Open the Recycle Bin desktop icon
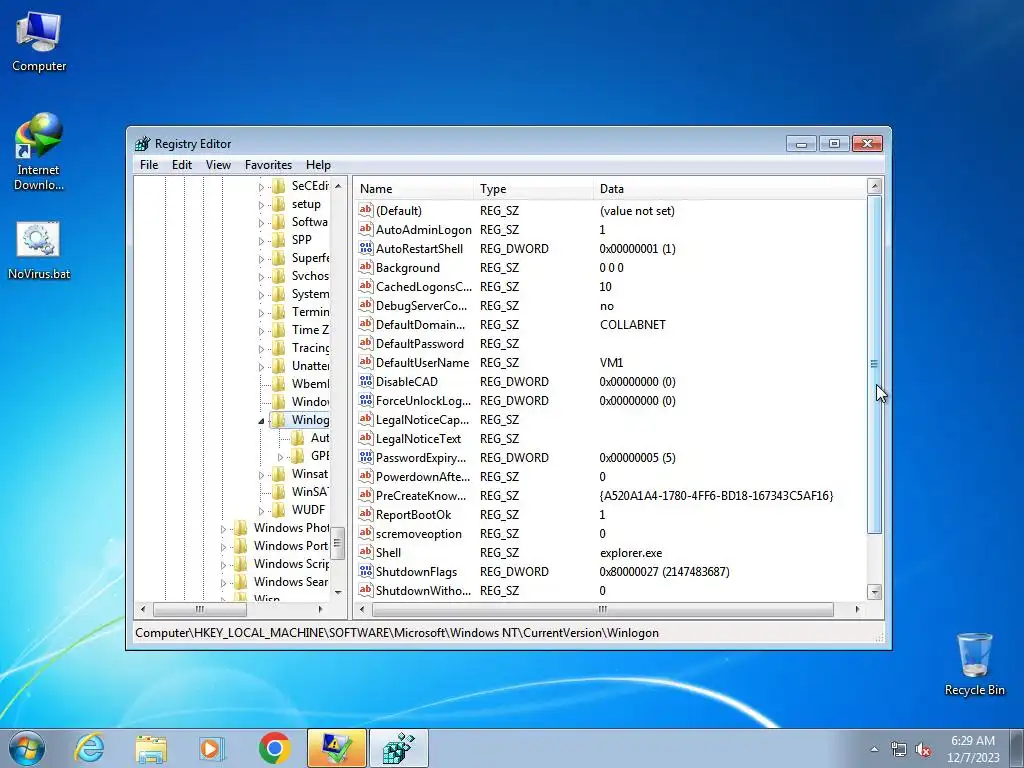The image size is (1024, 768). [974, 664]
